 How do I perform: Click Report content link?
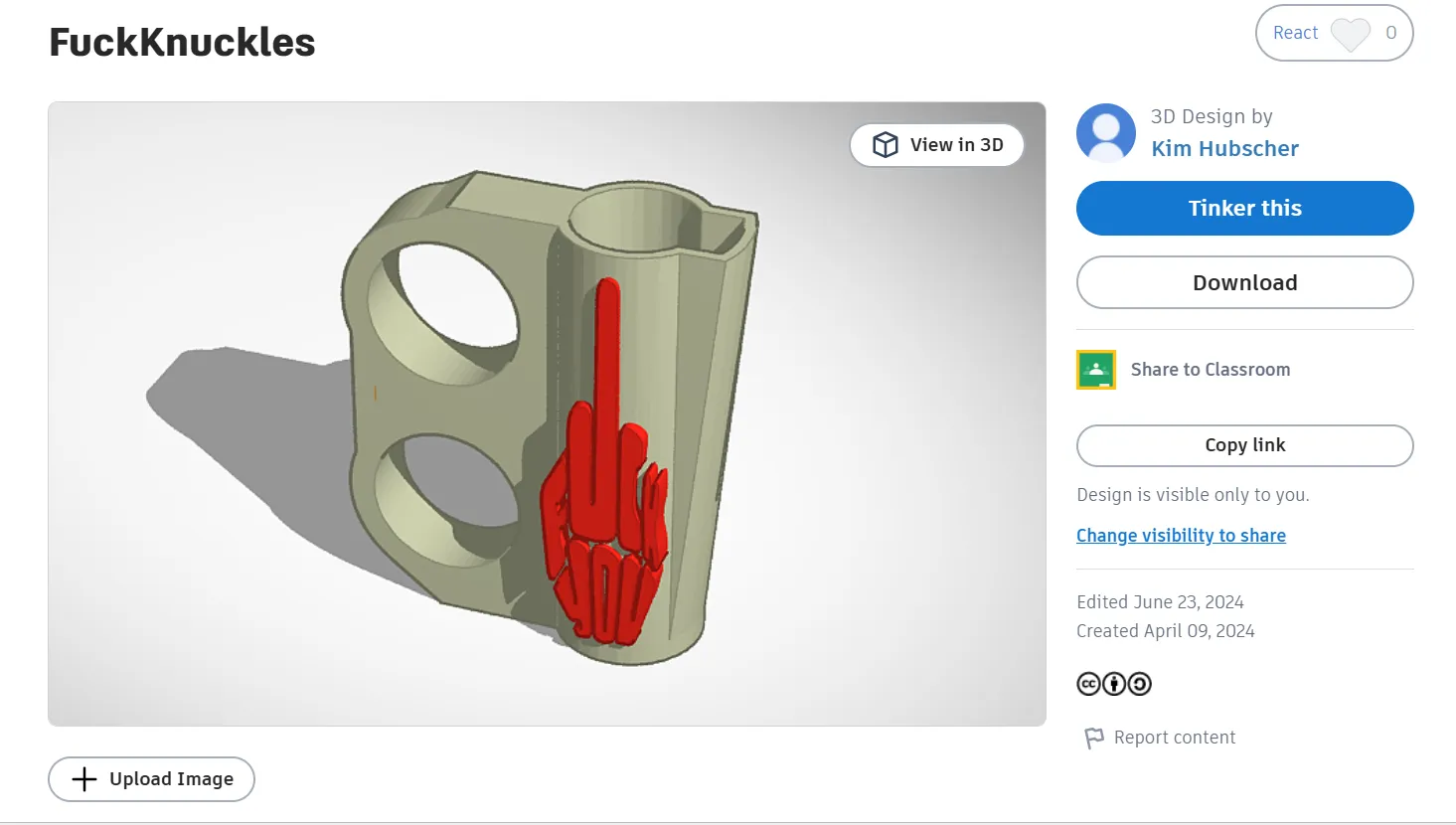pos(1175,738)
